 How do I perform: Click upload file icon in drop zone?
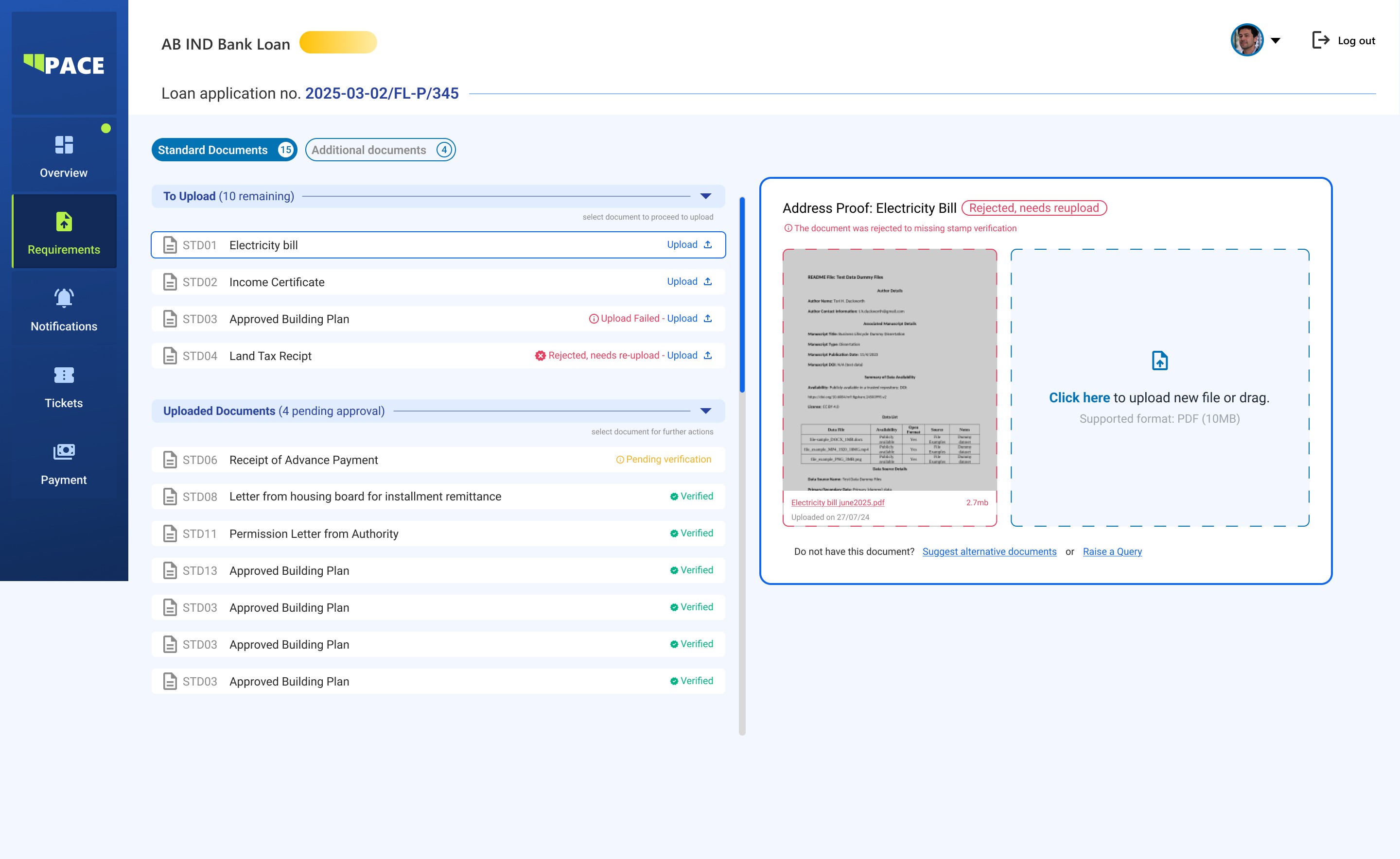1159,361
